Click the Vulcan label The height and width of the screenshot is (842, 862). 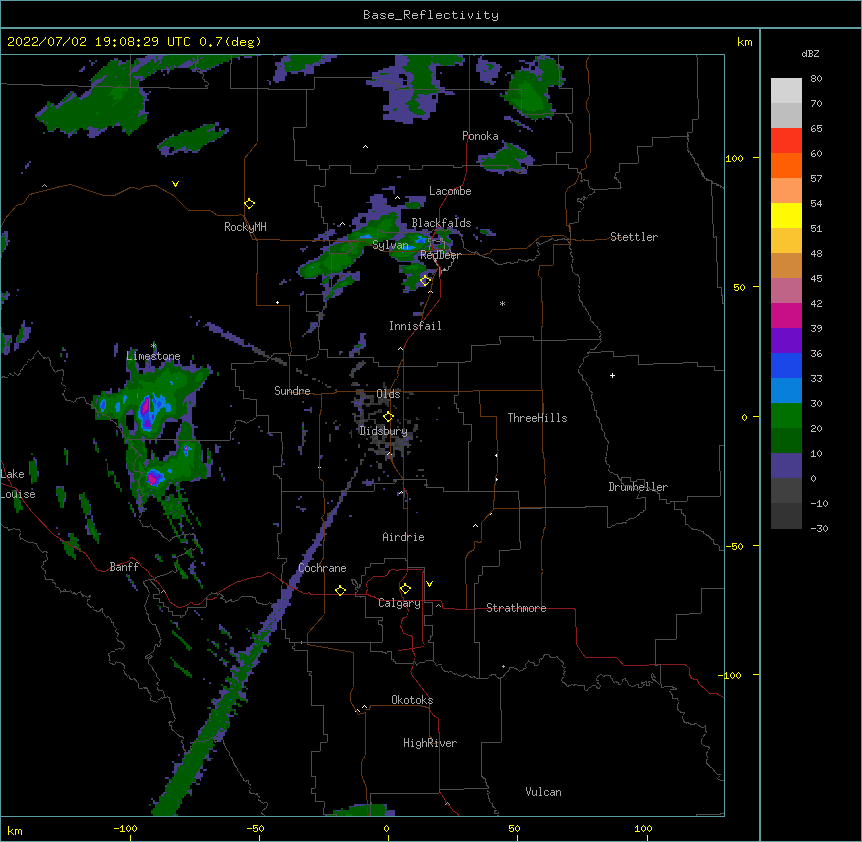[x=543, y=792]
